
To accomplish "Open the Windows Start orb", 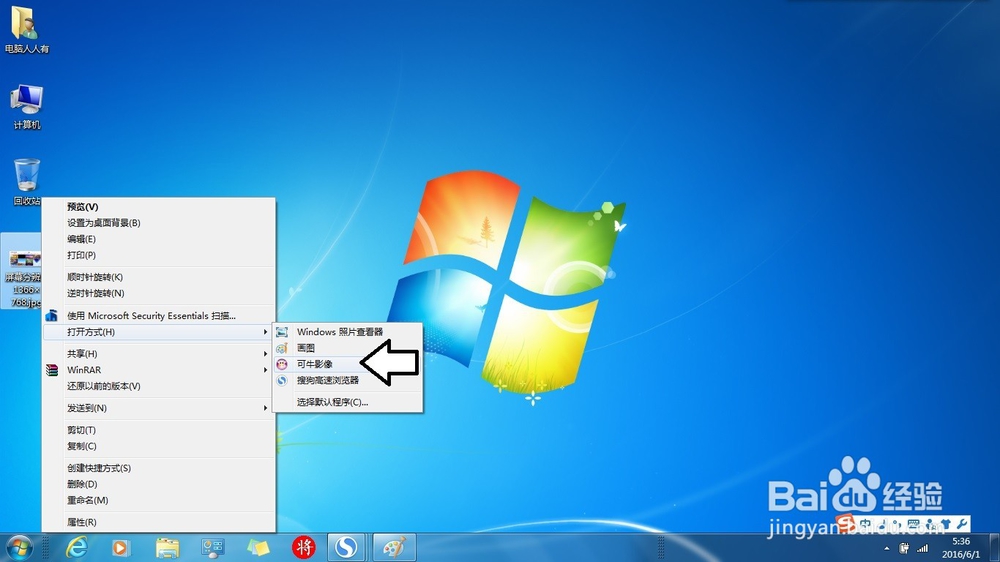I will coord(18,548).
